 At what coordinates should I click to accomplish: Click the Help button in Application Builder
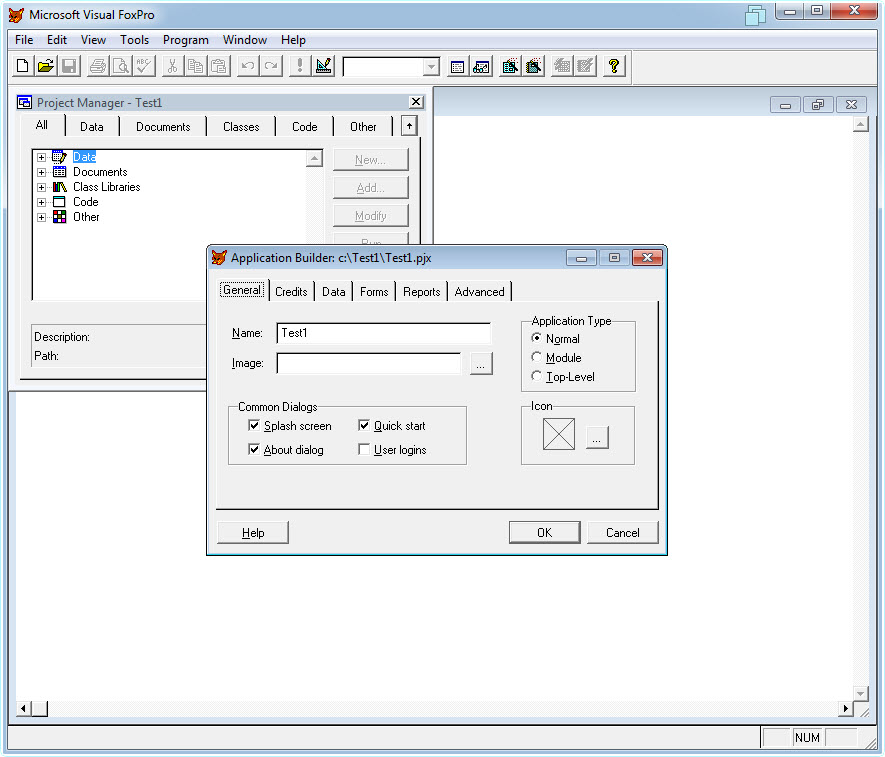coord(253,532)
